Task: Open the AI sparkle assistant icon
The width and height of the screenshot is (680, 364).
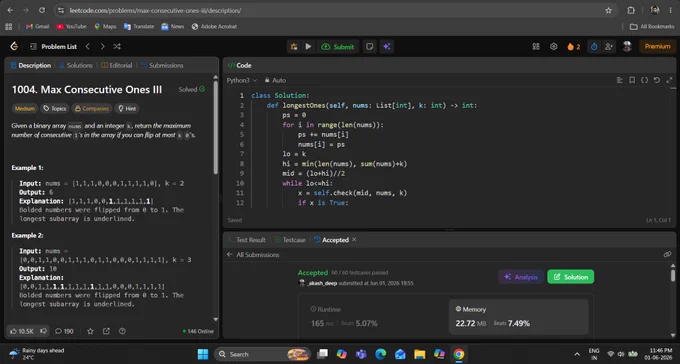Action: (x=387, y=46)
